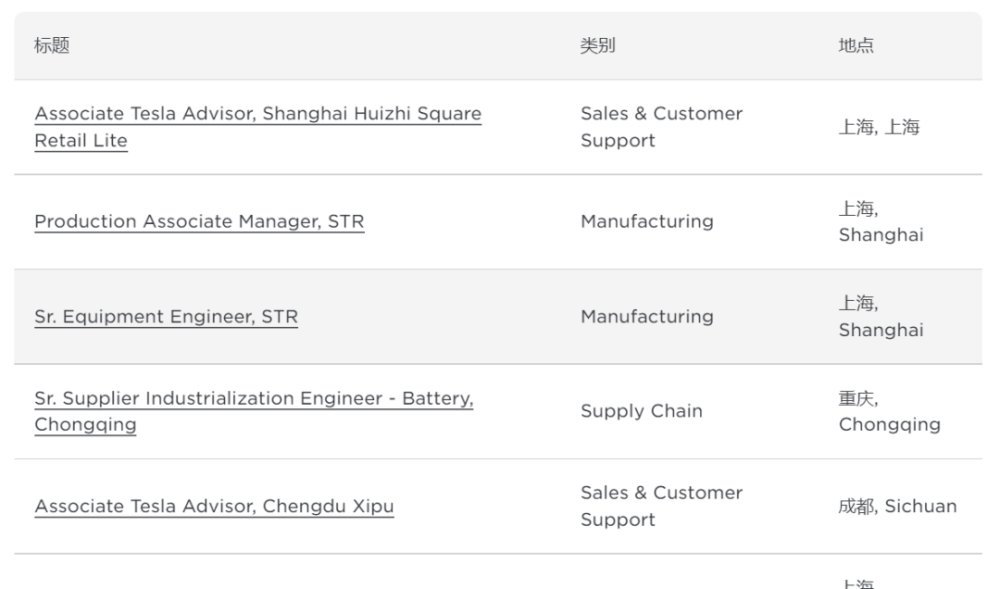This screenshot has width=1000, height=589.
Task: Click the 成都, Sichuan location cell
Action: (897, 506)
